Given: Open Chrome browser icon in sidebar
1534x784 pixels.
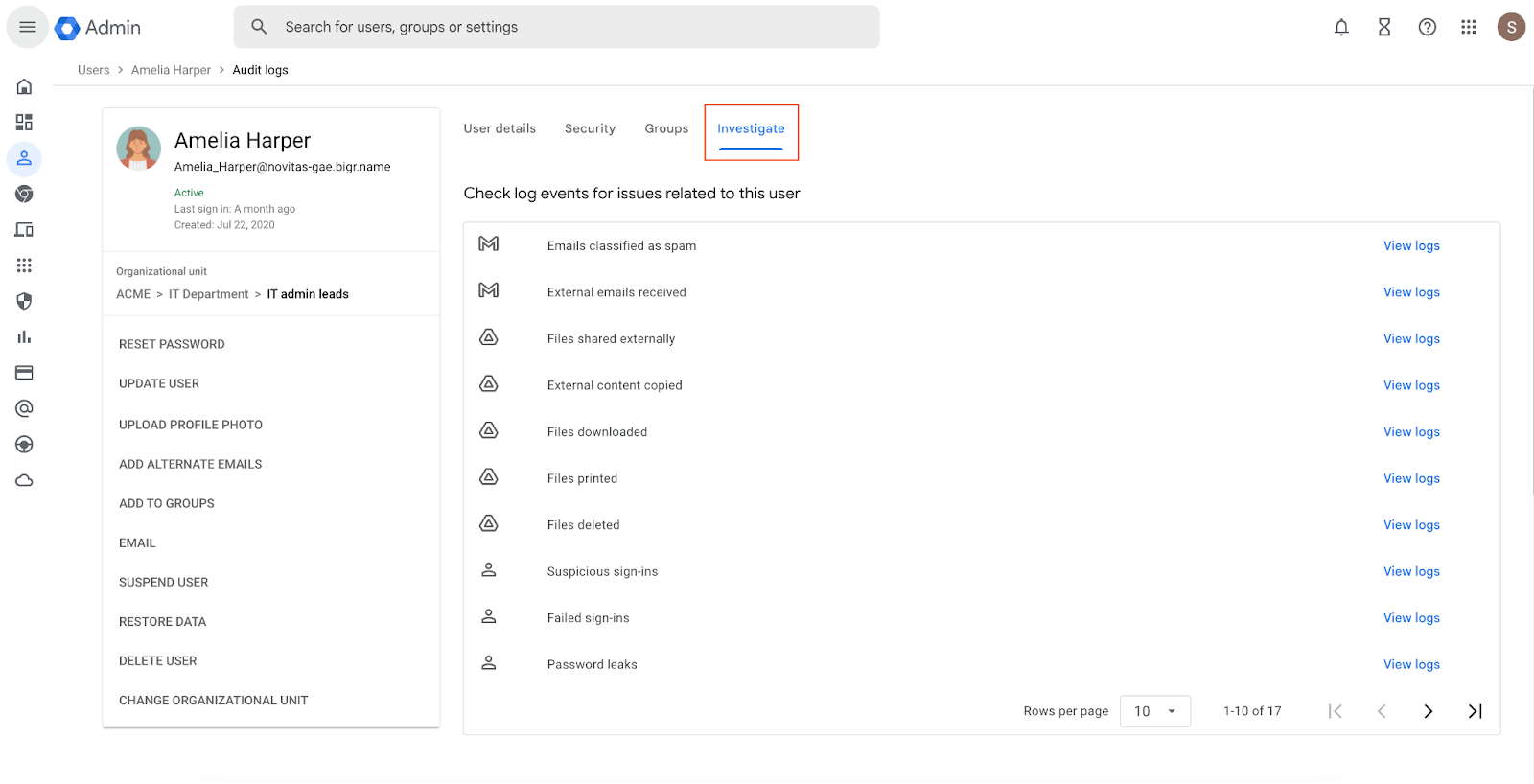Looking at the screenshot, I should tap(24, 194).
